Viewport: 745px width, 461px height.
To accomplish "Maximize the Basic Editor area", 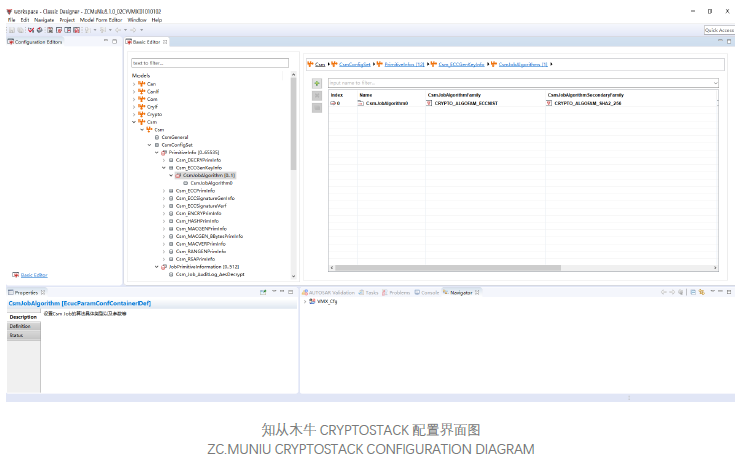I will 729,41.
